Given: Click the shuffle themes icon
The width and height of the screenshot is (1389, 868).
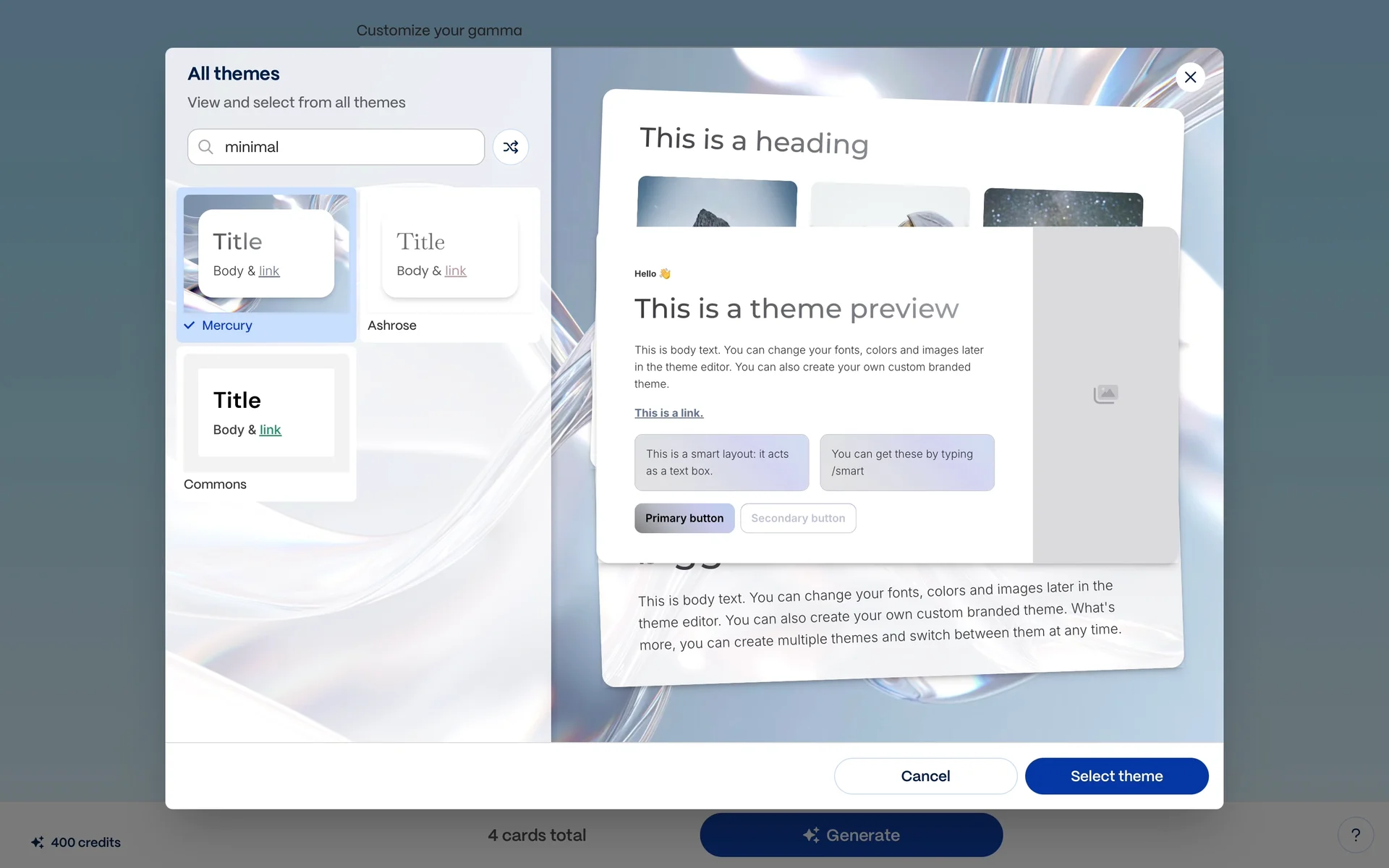Looking at the screenshot, I should click(510, 147).
